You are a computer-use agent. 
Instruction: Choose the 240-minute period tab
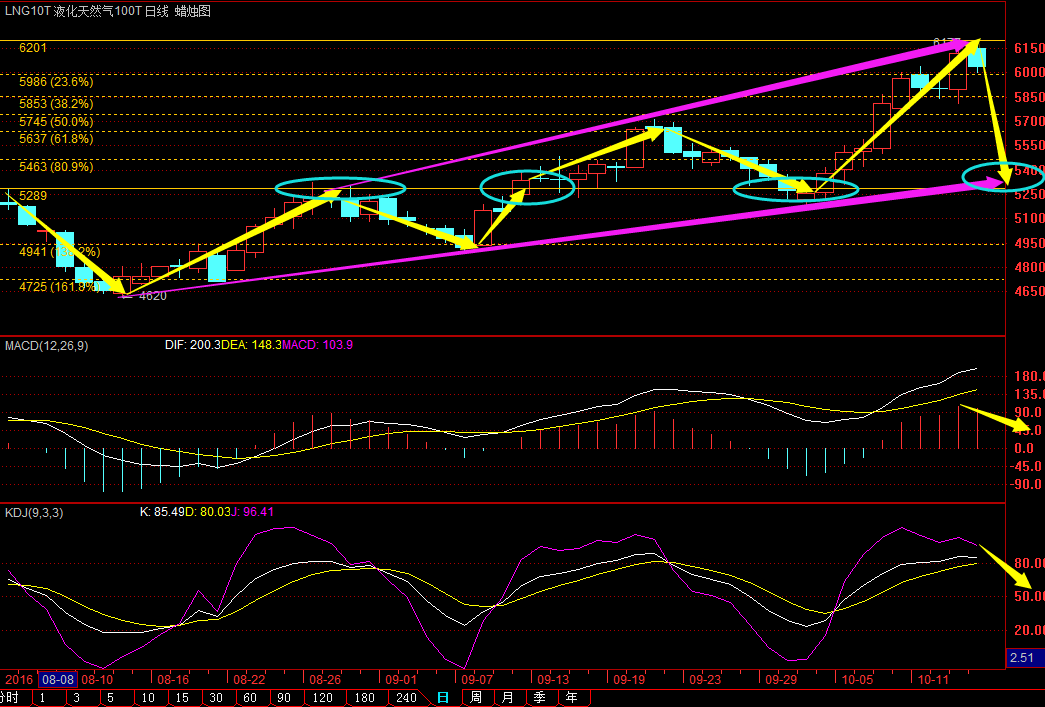click(x=405, y=697)
